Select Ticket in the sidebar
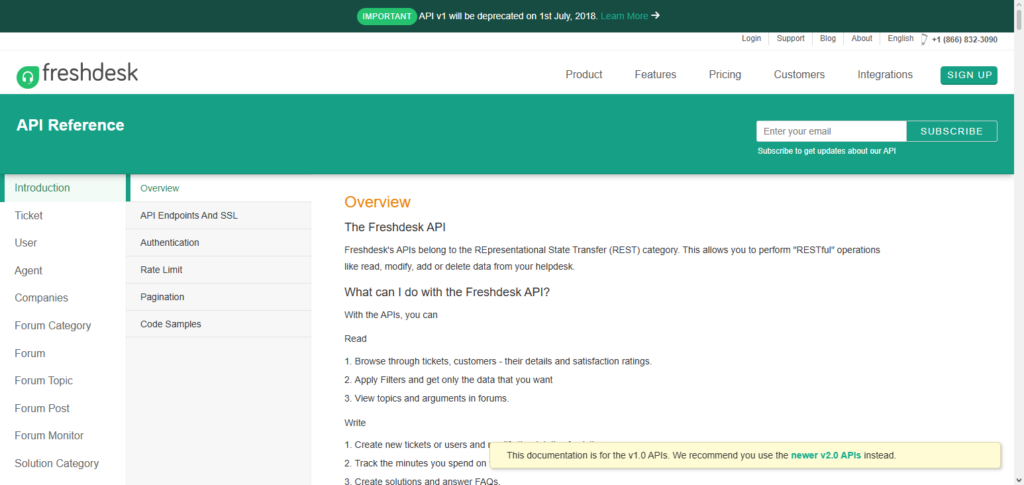1024x485 pixels. point(63,215)
